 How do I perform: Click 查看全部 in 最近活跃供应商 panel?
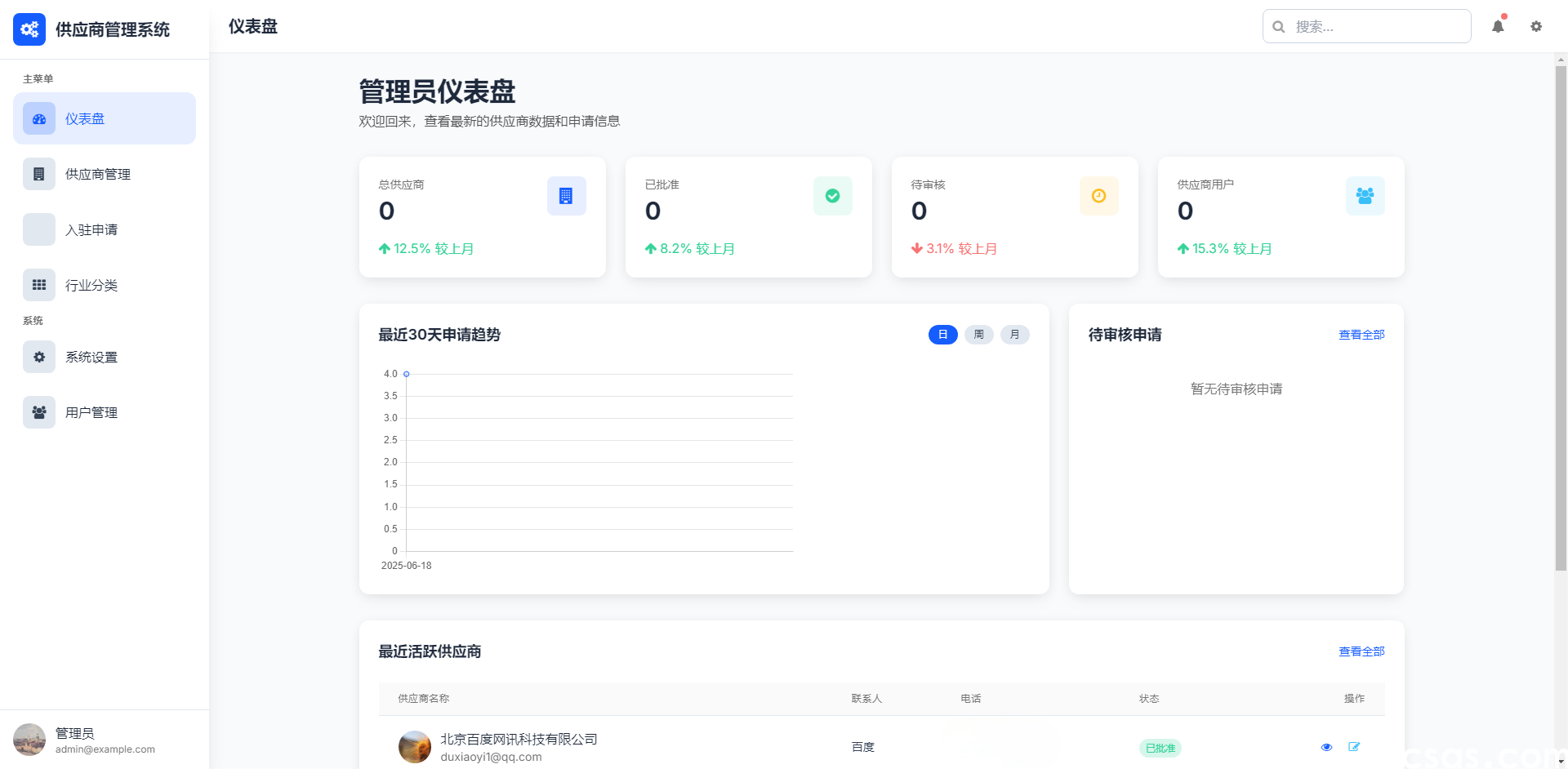click(1361, 651)
